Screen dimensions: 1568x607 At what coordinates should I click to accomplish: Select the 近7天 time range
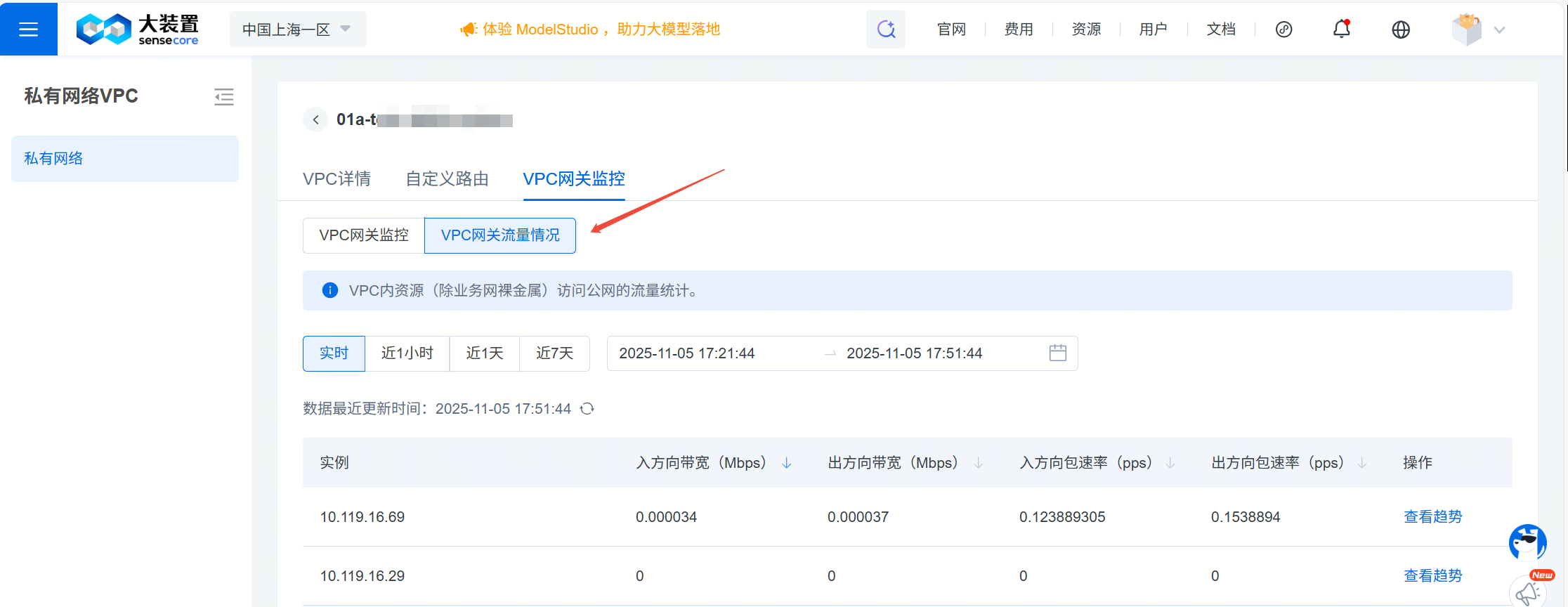554,353
